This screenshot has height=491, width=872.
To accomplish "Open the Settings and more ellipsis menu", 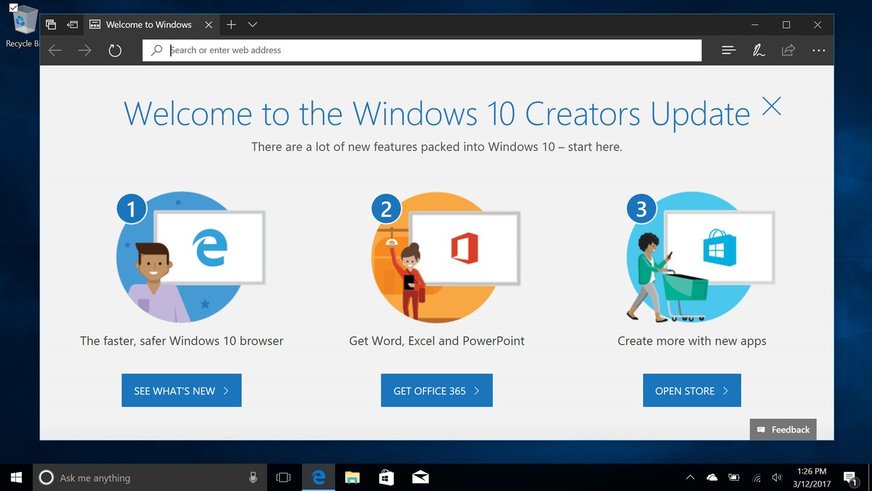I will click(x=818, y=50).
